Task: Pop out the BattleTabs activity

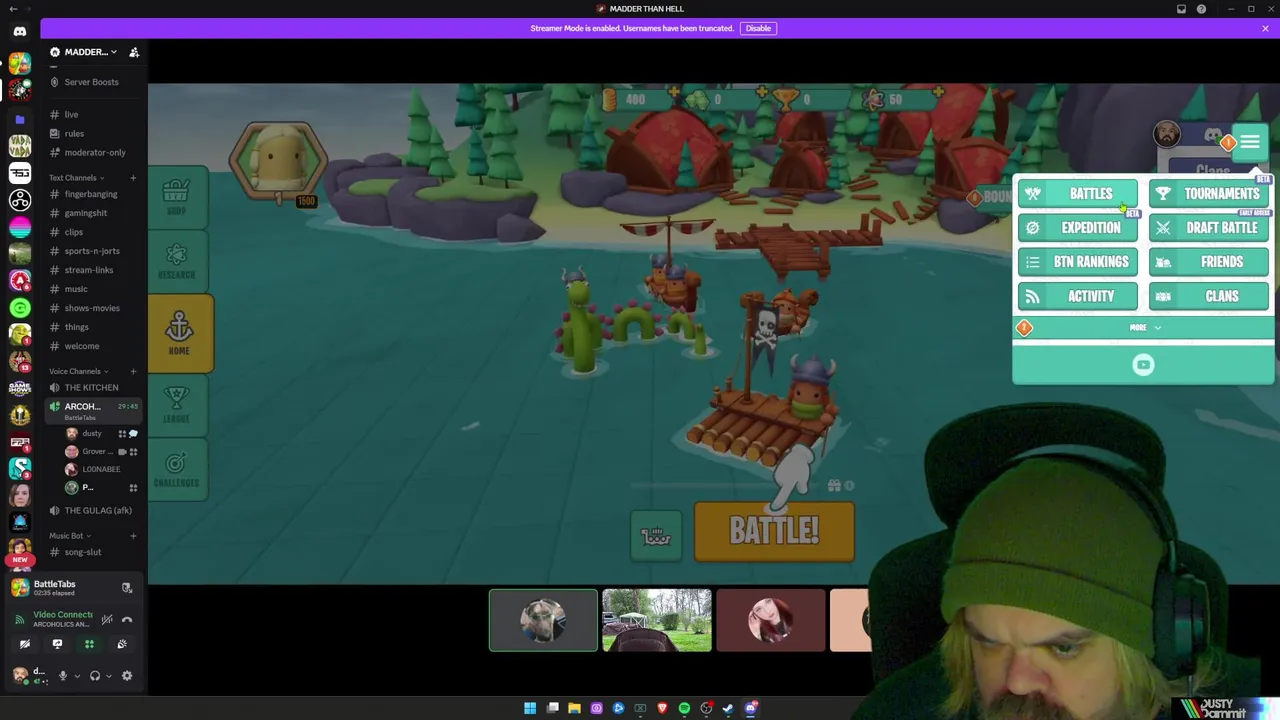Action: point(127,588)
